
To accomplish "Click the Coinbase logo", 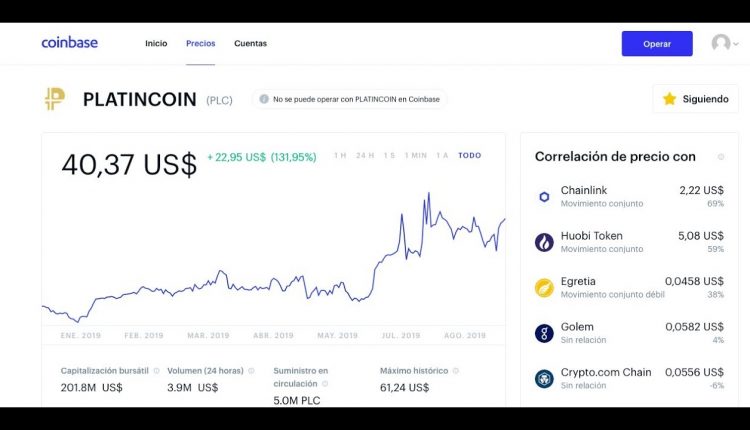I will pyautogui.click(x=69, y=43).
